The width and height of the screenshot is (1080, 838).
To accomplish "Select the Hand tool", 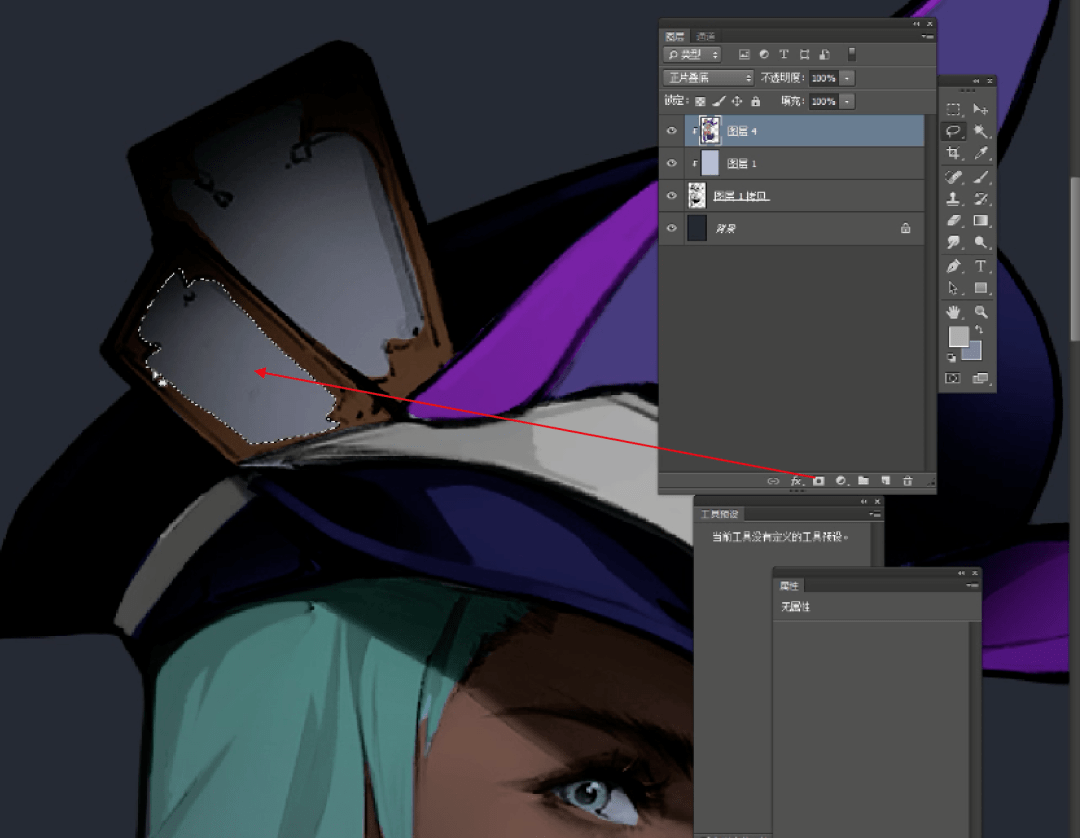I will pos(953,313).
